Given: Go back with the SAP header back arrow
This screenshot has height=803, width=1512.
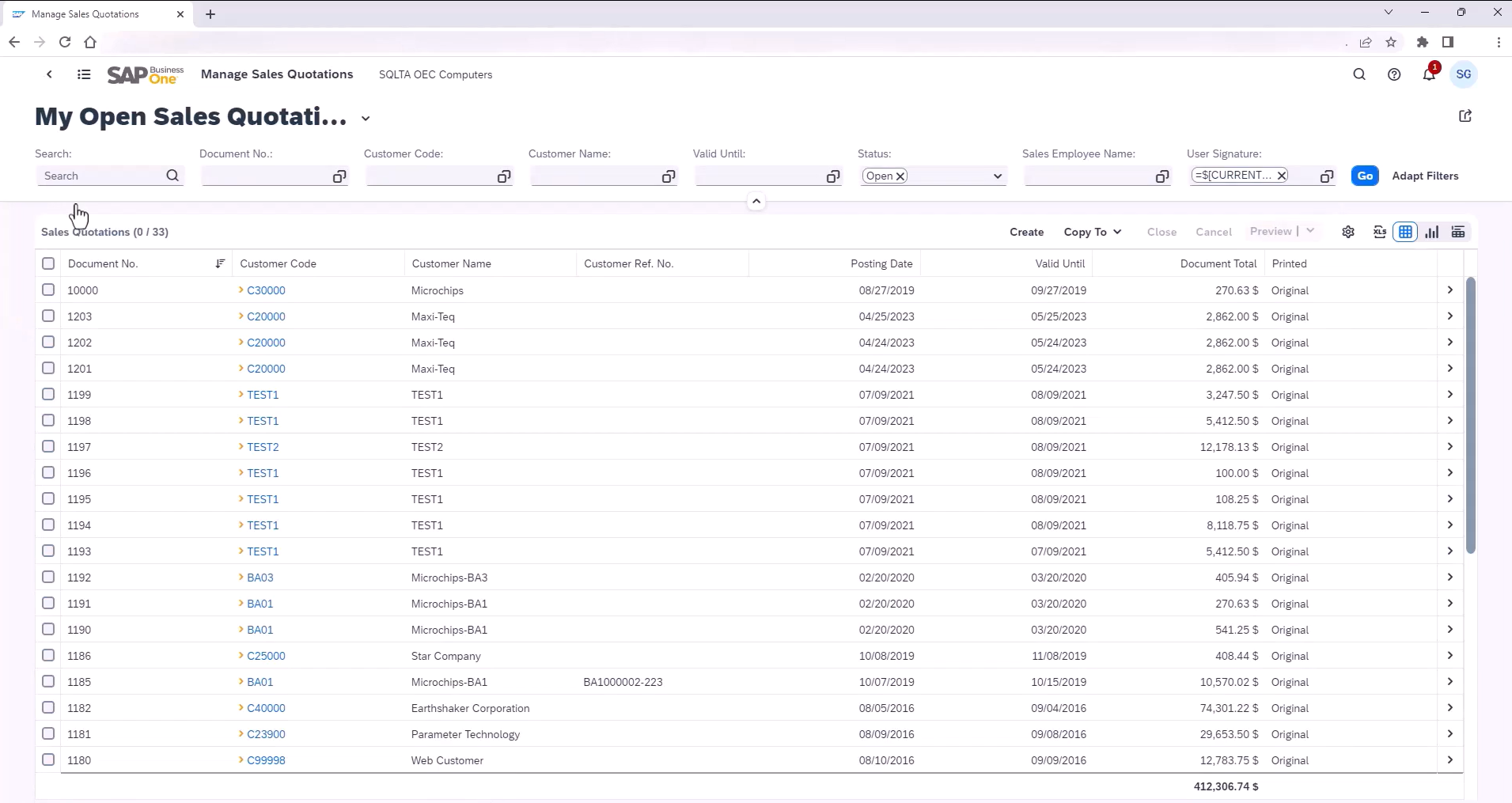Looking at the screenshot, I should (49, 74).
